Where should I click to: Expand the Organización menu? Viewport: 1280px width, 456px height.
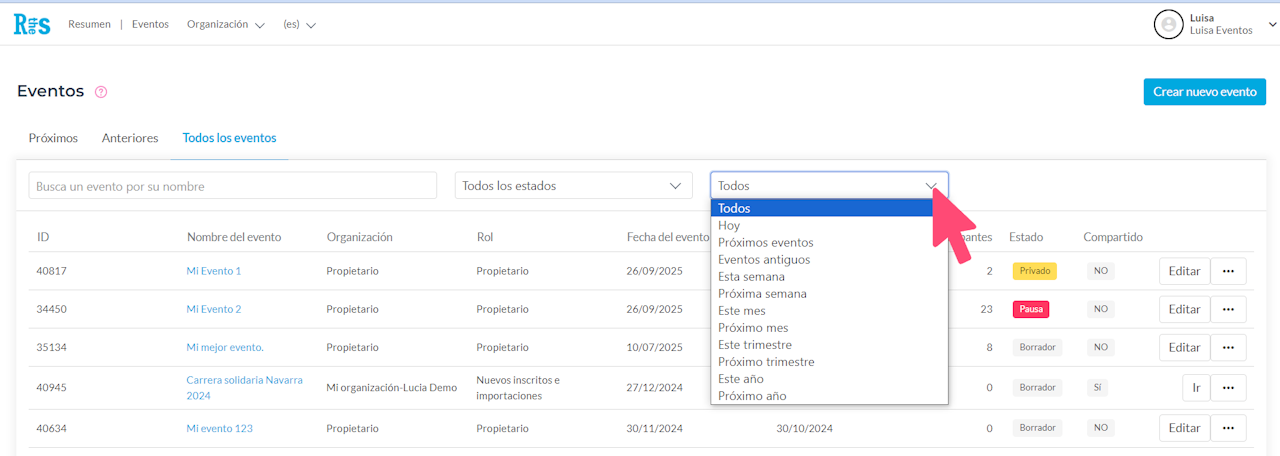click(225, 25)
